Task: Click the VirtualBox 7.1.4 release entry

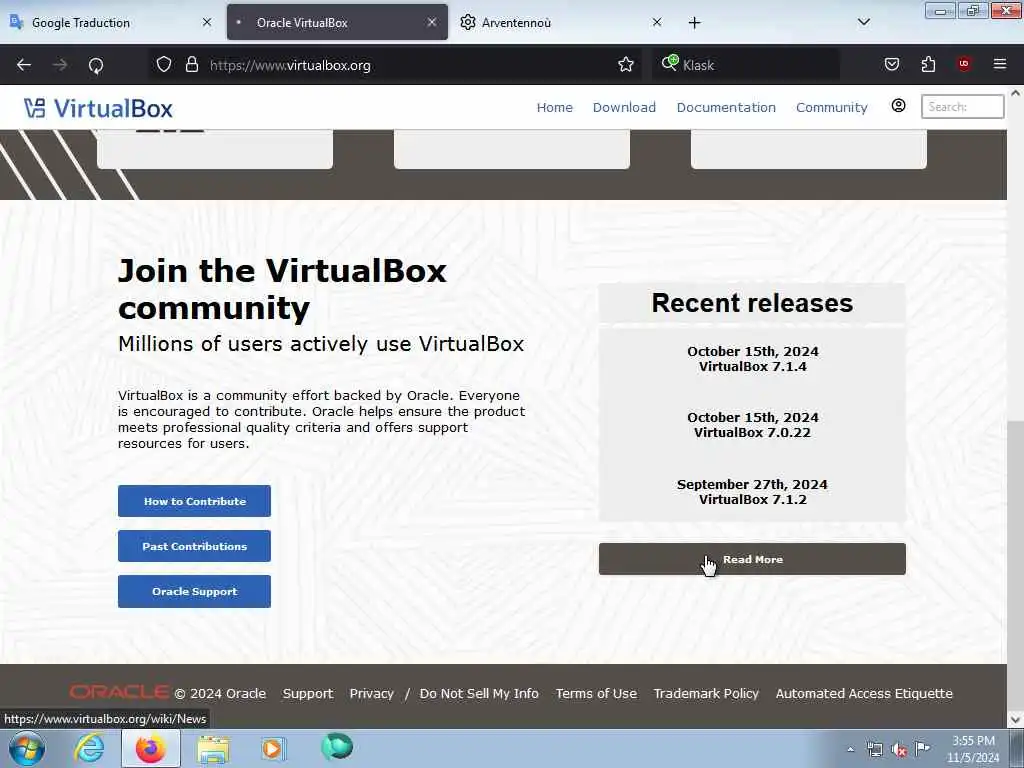Action: point(752,359)
